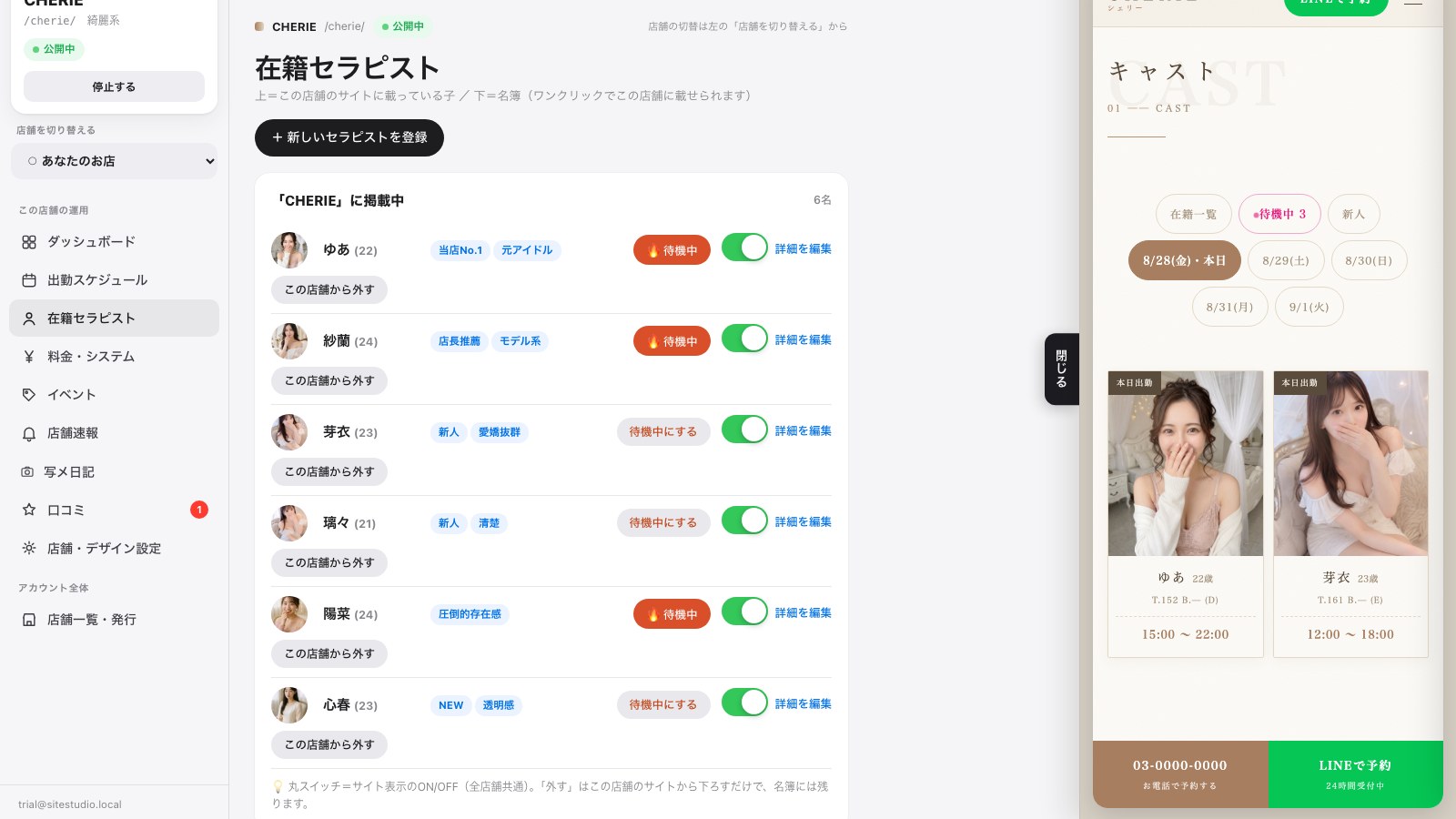The width and height of the screenshot is (1456, 819).
Task: Remove 芽衣 with この店舗から外す
Action: click(329, 472)
